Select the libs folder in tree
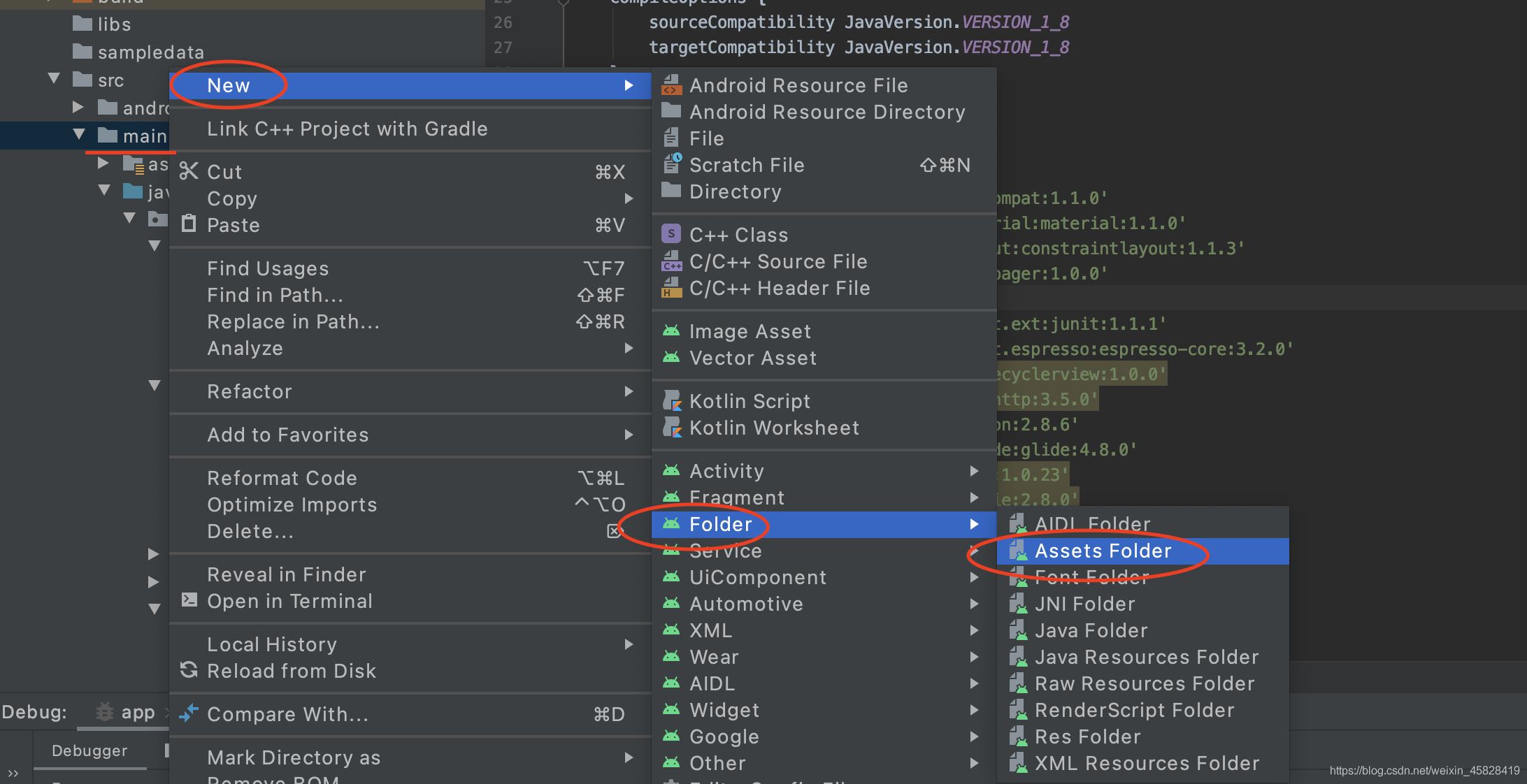 tap(113, 24)
